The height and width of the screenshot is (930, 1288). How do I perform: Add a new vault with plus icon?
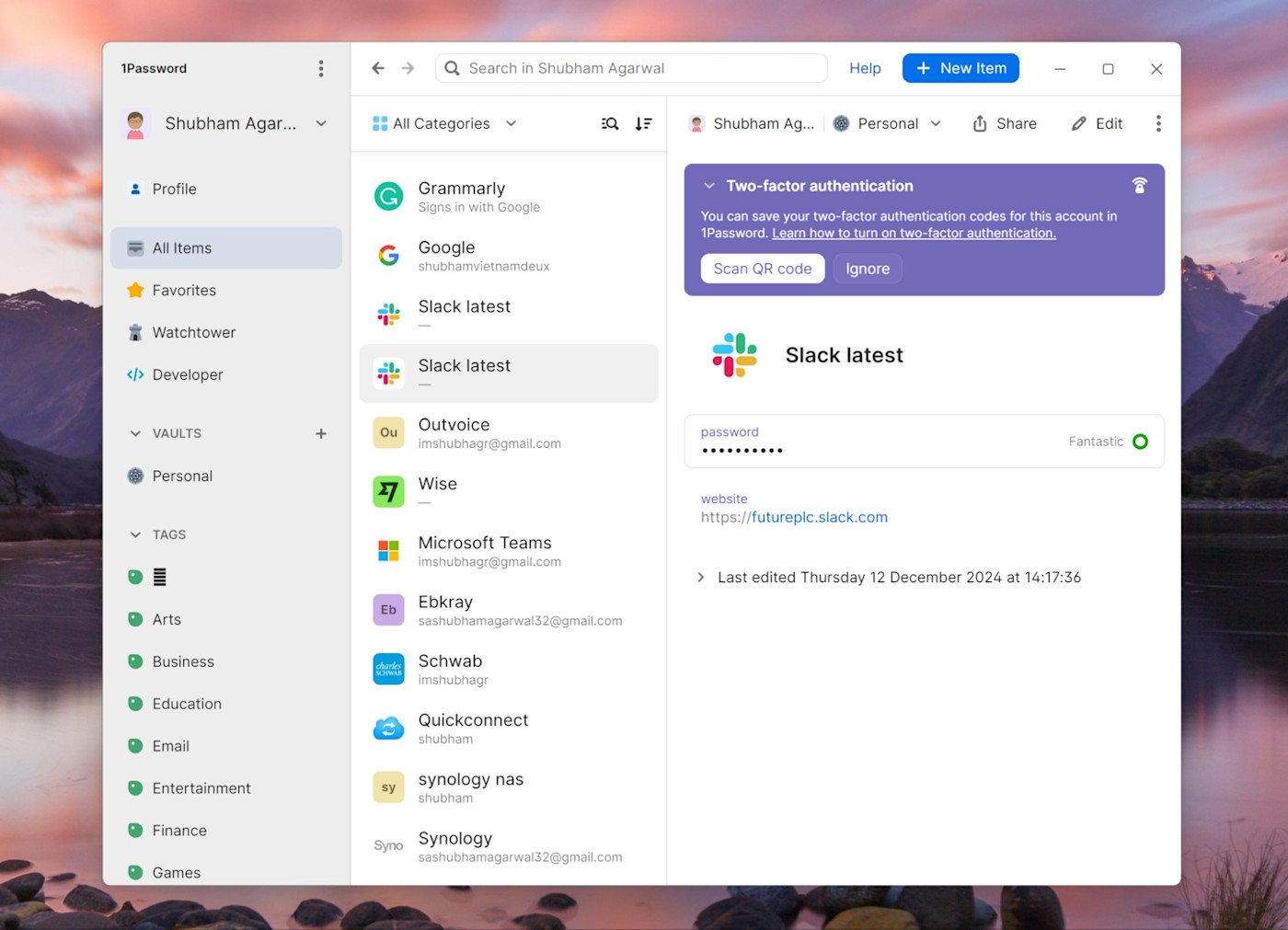[321, 433]
